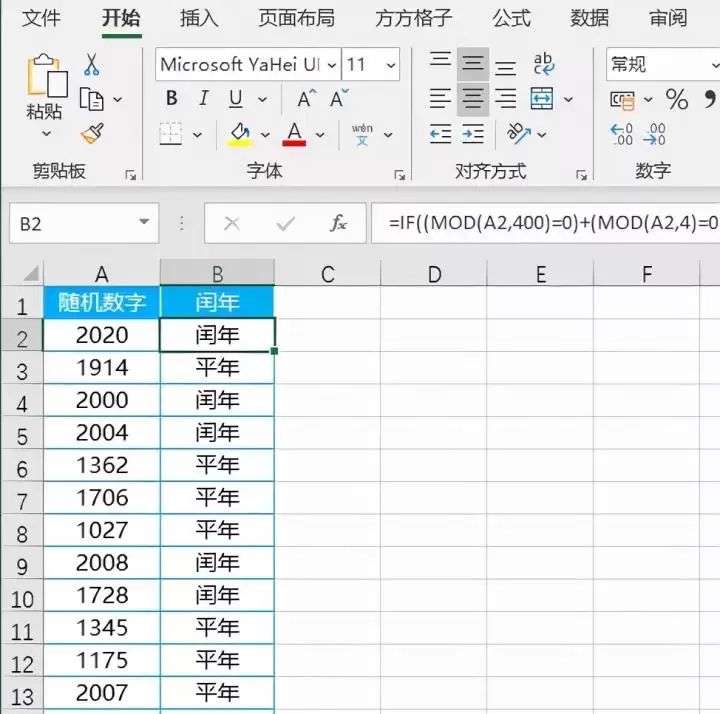Toggle Underline formatting

[x=236, y=98]
